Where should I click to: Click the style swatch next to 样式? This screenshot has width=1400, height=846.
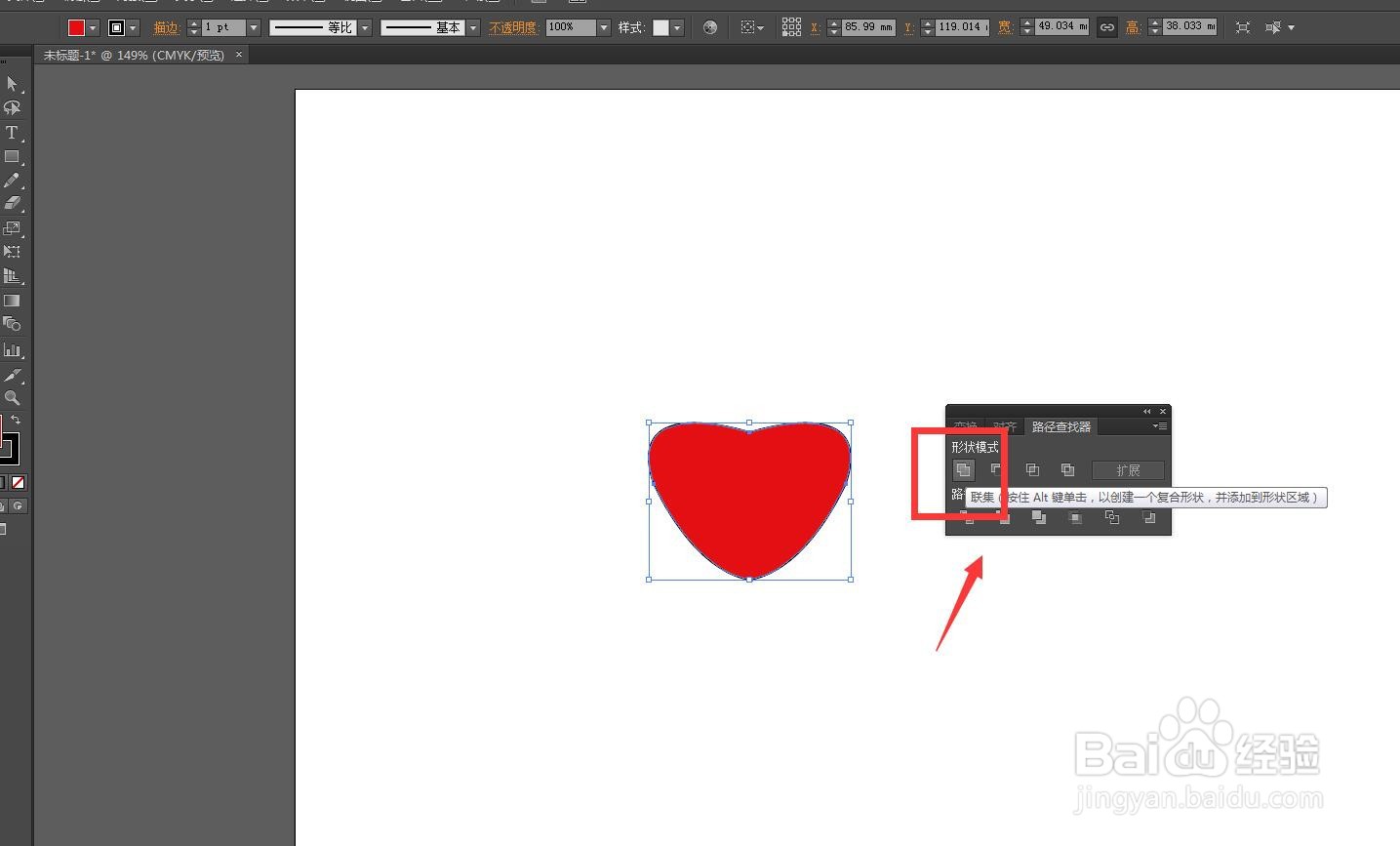tap(660, 28)
